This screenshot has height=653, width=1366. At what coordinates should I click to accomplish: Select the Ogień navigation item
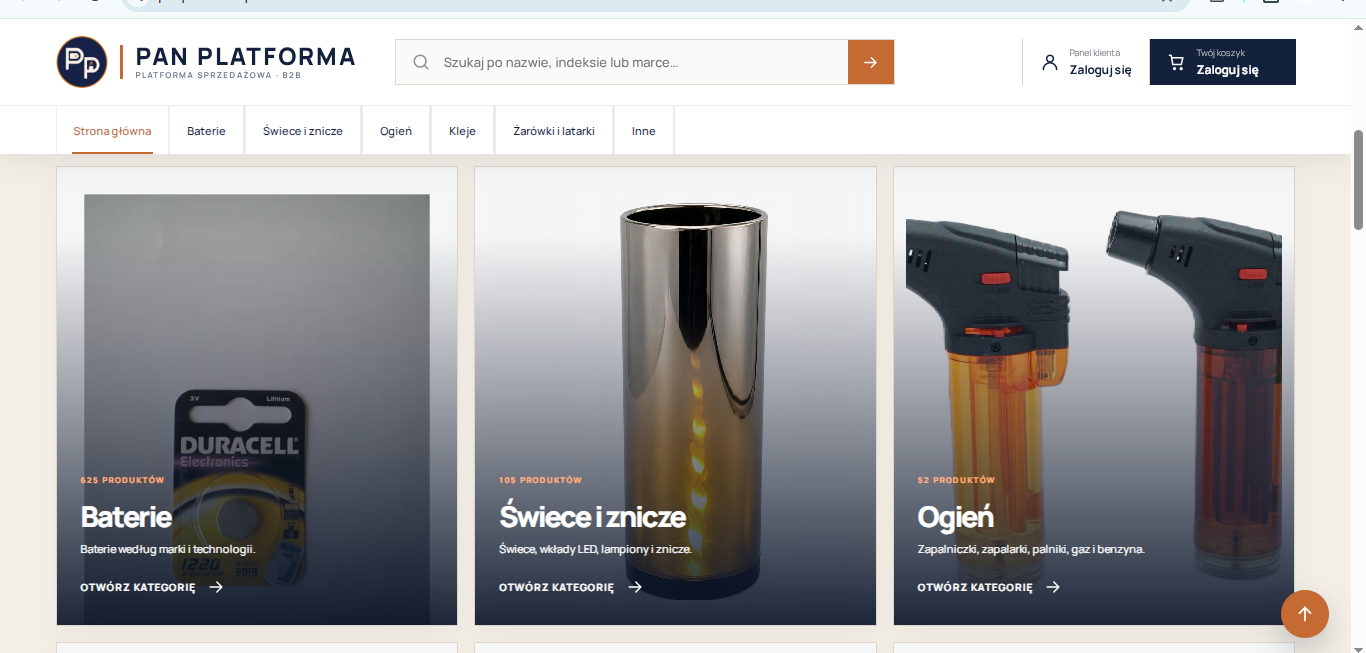click(396, 131)
